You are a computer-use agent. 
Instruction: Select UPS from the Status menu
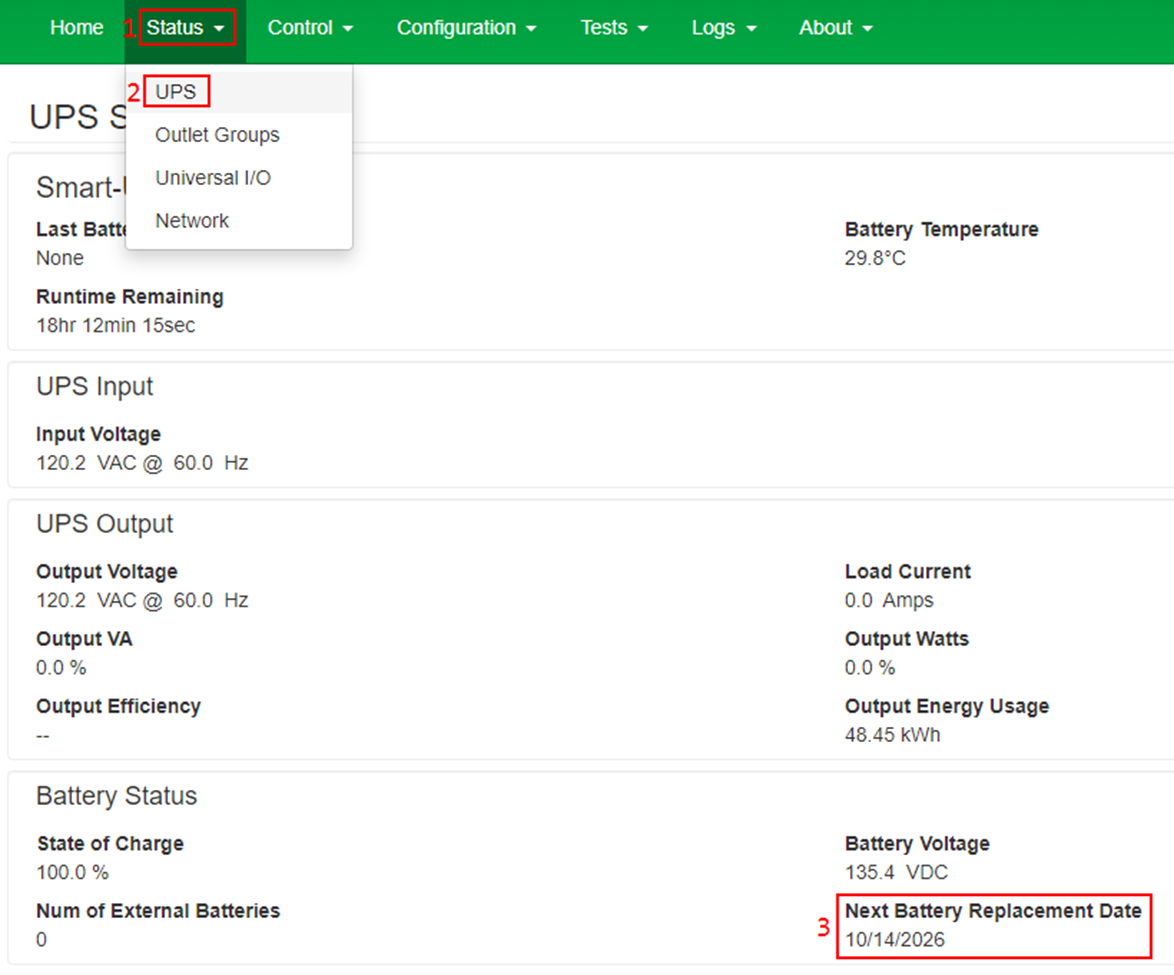coord(238,91)
